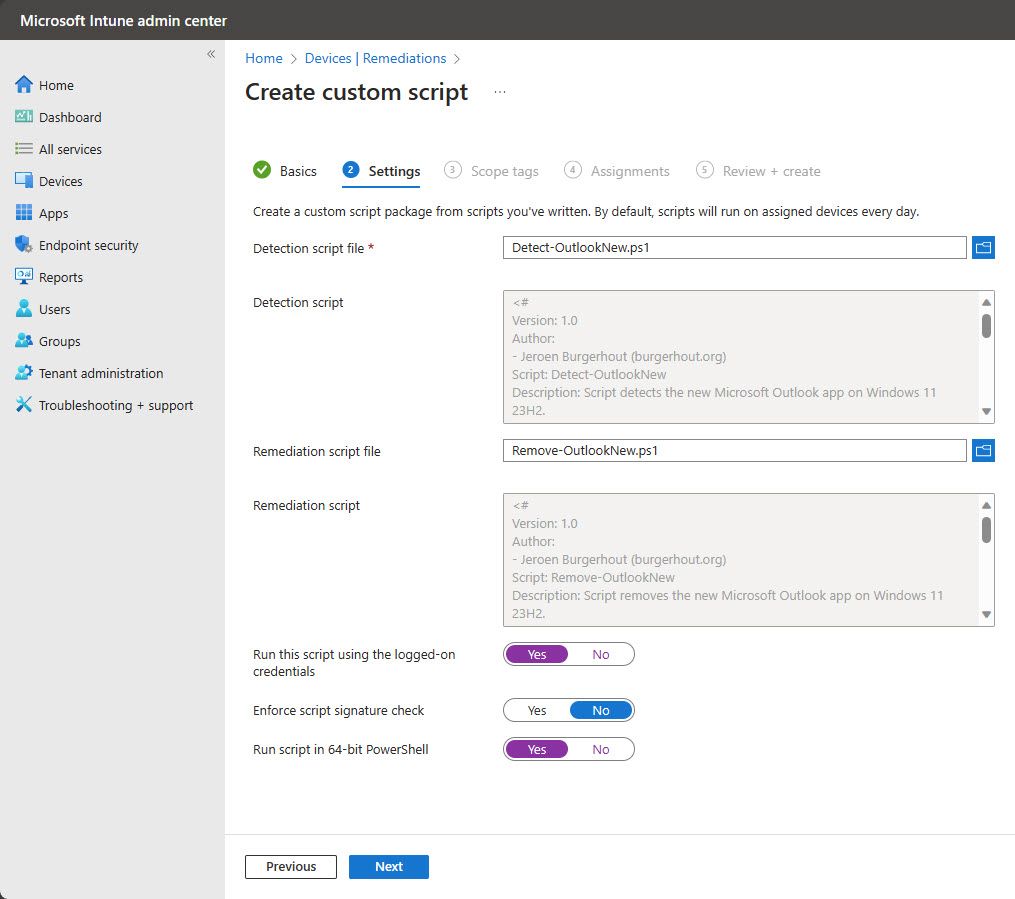Browse for detection script file folder icon
1015x899 pixels.
[x=983, y=247]
